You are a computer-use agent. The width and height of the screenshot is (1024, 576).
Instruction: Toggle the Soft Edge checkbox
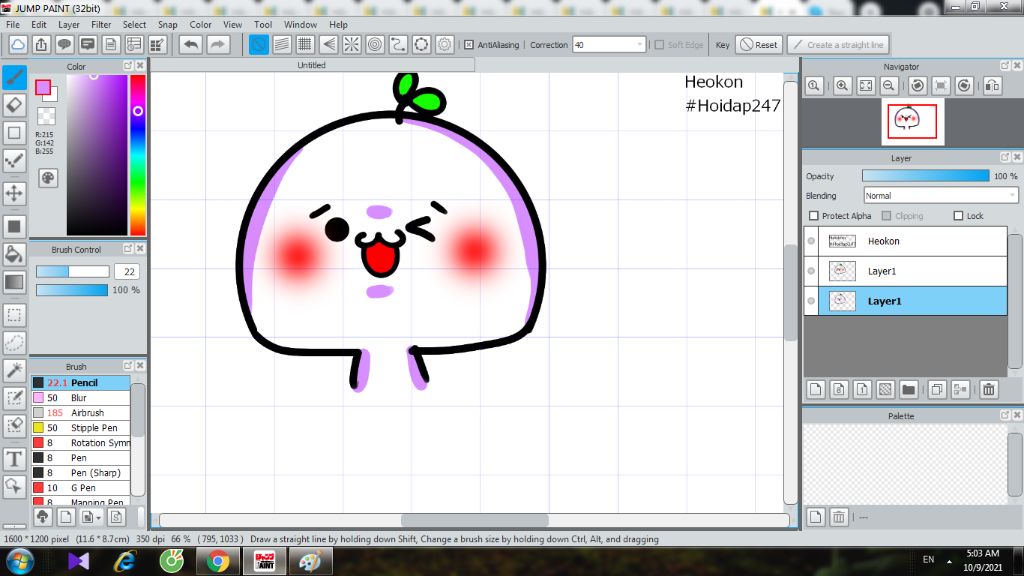tap(659, 45)
